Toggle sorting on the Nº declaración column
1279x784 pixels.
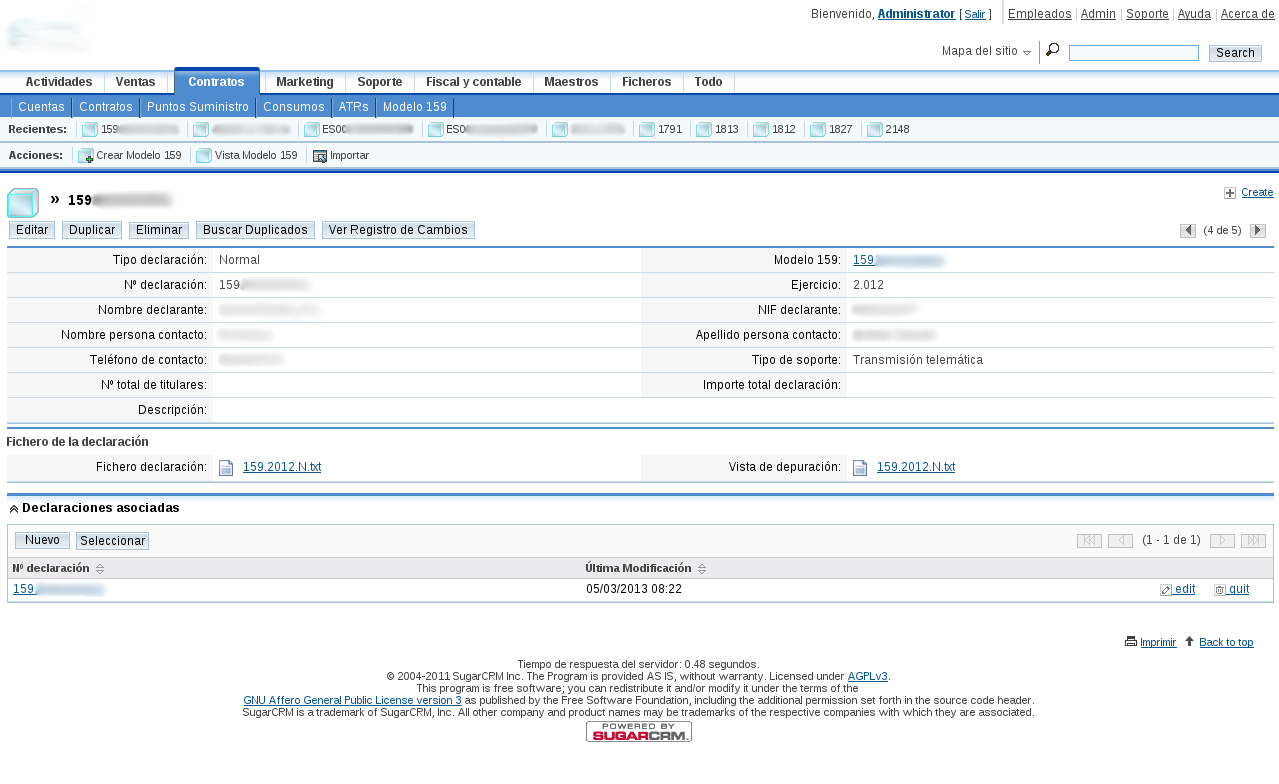coord(100,567)
